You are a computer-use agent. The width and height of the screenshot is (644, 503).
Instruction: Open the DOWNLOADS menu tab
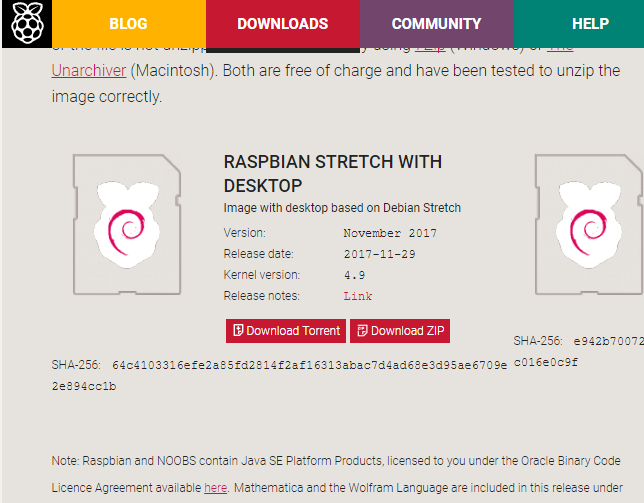click(283, 24)
